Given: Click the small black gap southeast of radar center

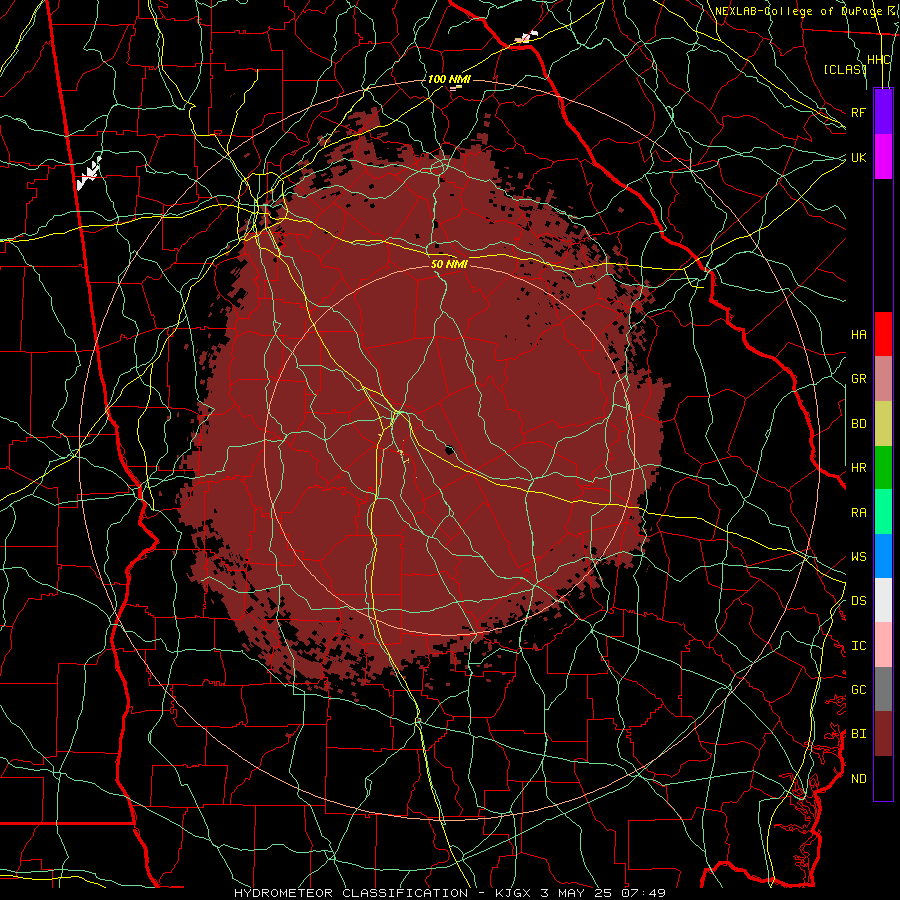Looking at the screenshot, I should point(449,449).
